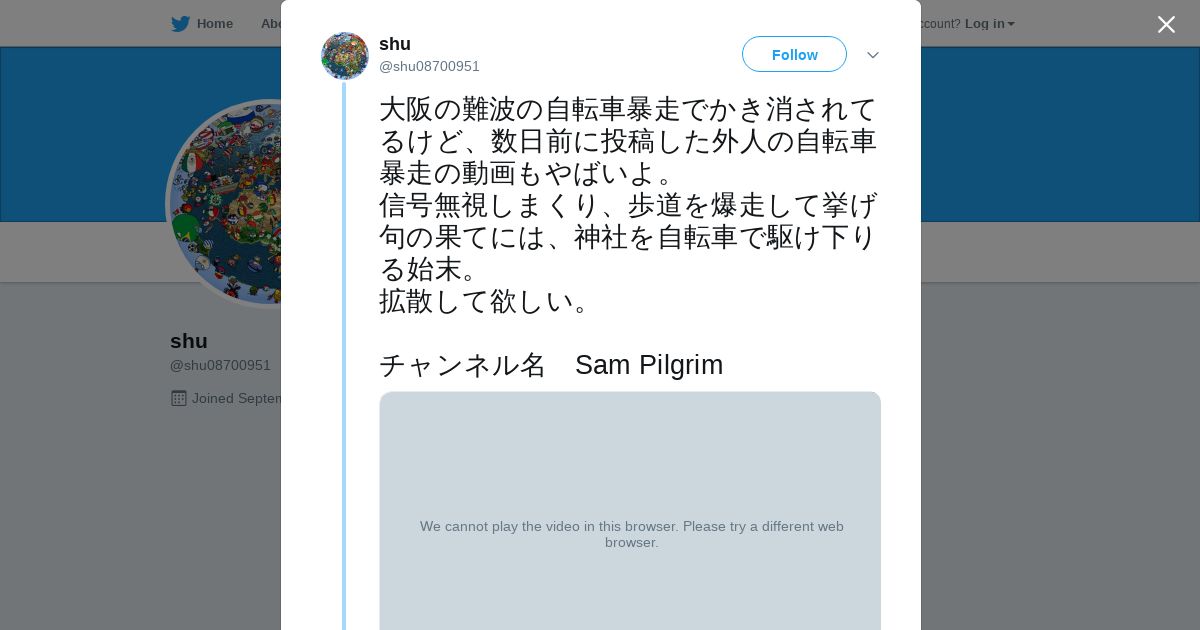This screenshot has height=630, width=1200.
Task: Open the partially hidden About menu item
Action: 270,24
